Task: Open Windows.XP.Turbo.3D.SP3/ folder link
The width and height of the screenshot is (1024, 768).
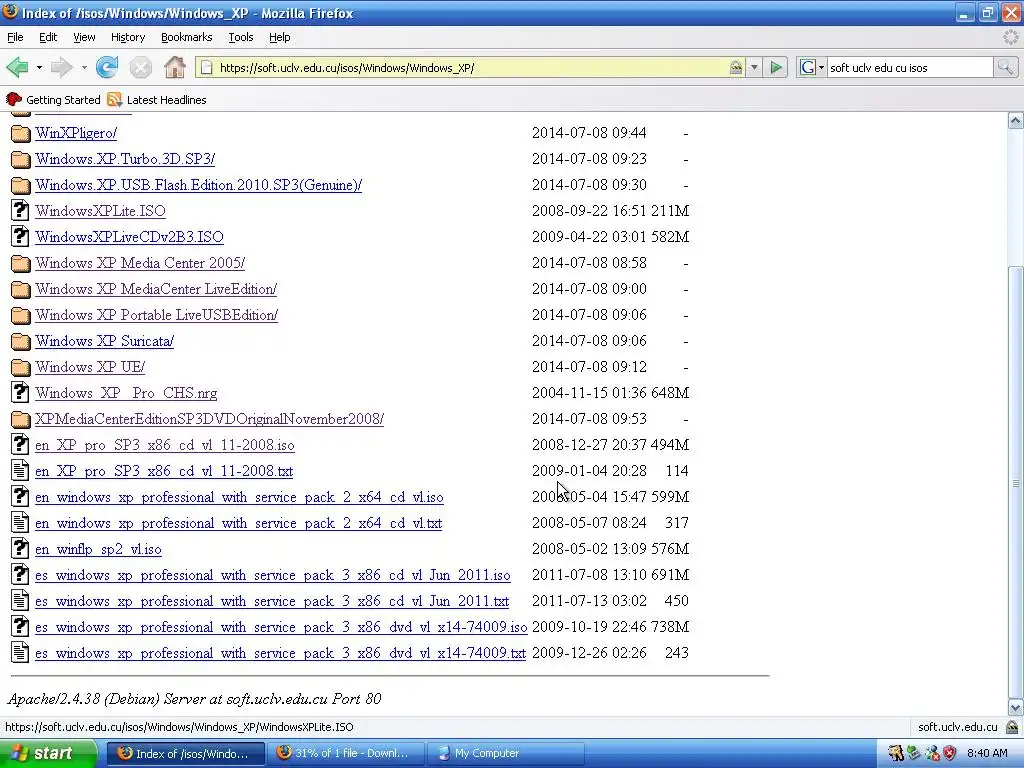Action: 125,159
